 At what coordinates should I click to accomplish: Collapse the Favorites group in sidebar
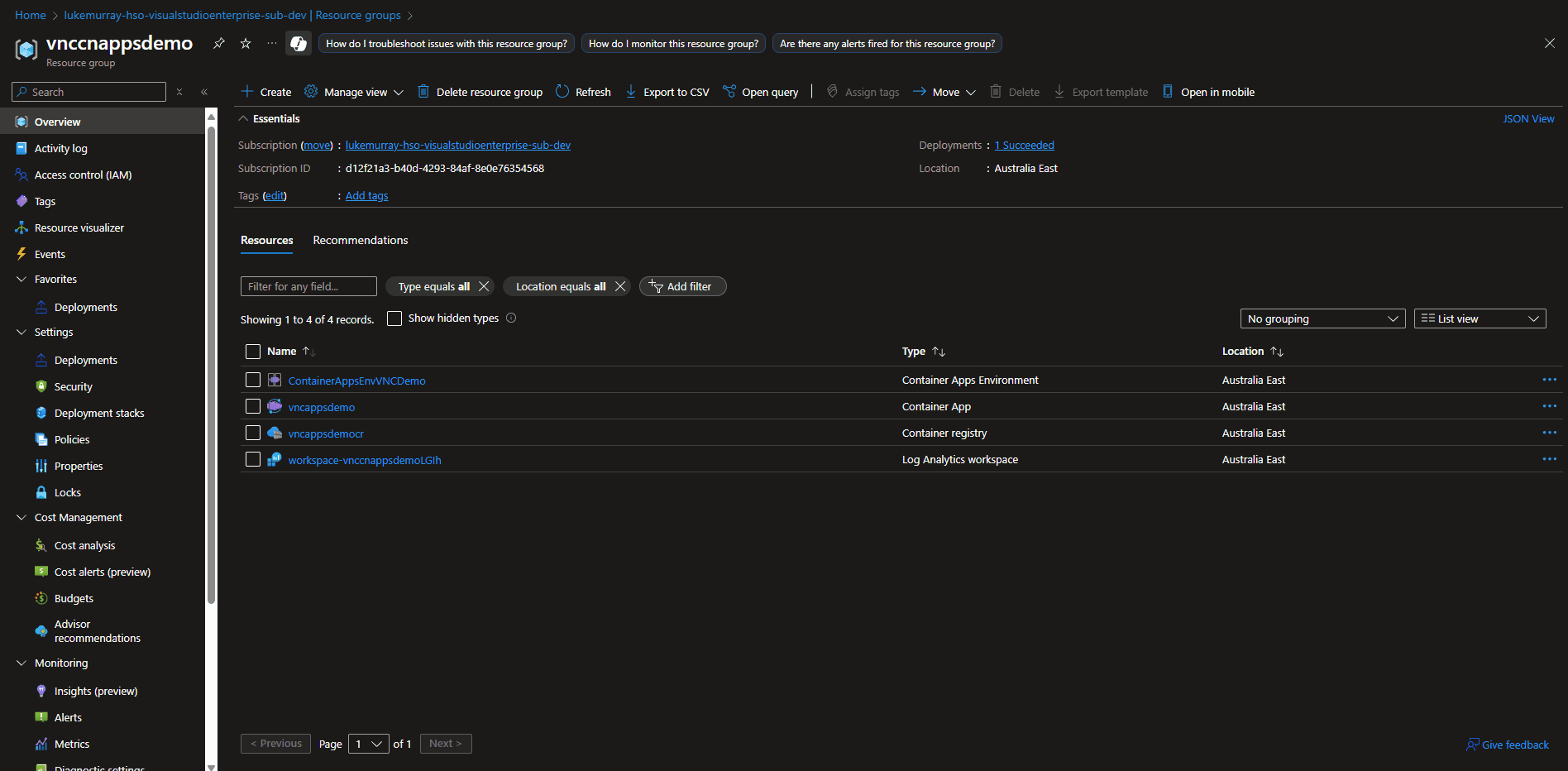tap(22, 279)
